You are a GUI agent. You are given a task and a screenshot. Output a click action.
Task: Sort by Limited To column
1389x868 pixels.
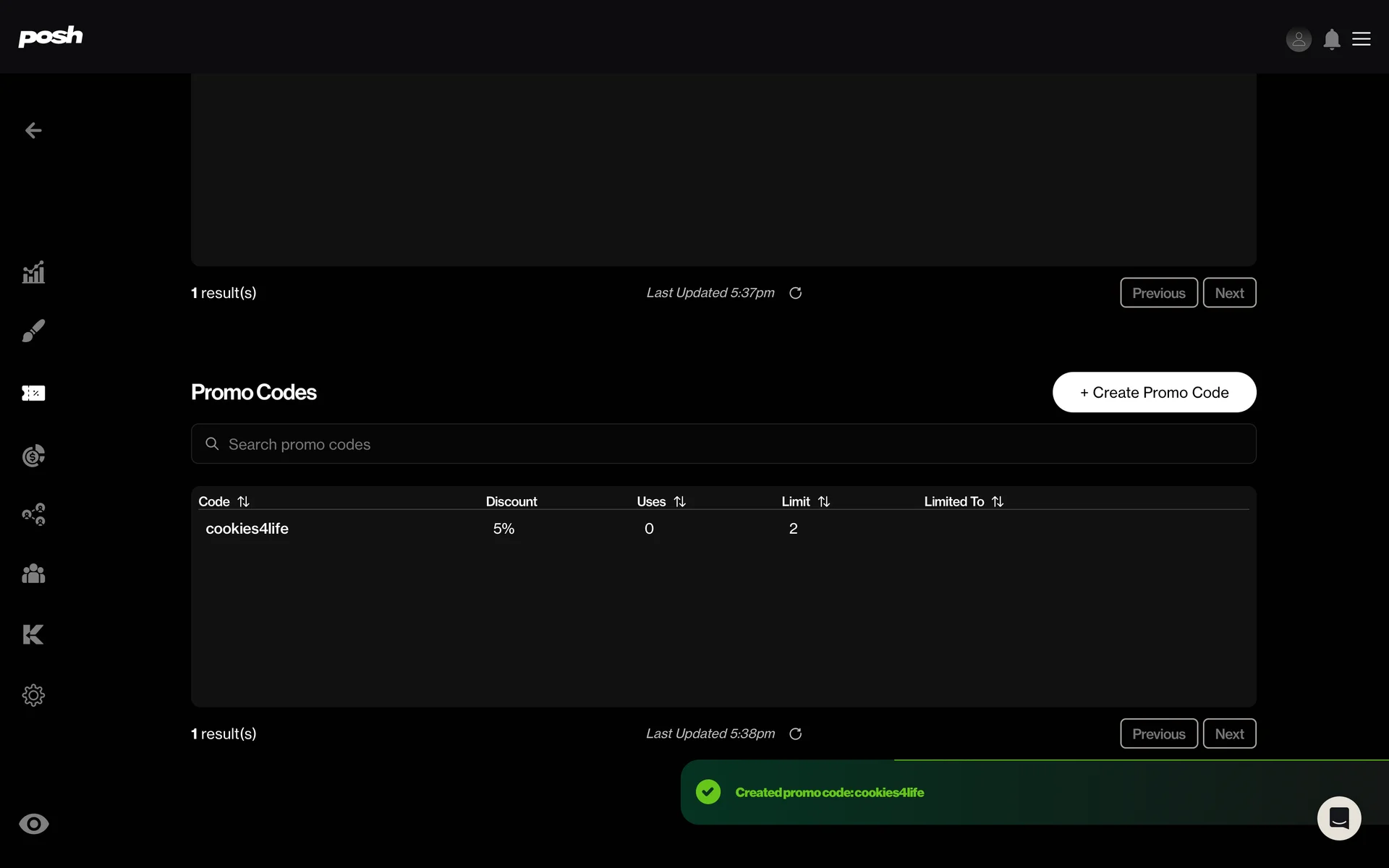click(x=997, y=501)
